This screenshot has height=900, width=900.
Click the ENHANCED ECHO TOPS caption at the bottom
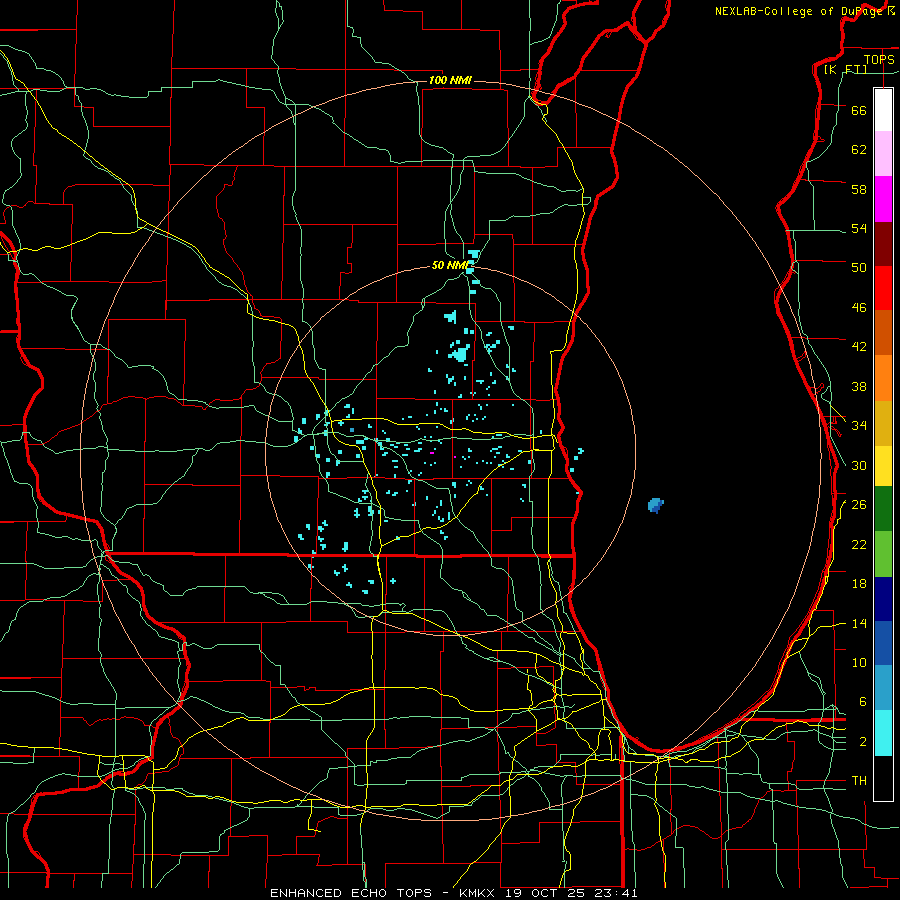point(351,893)
